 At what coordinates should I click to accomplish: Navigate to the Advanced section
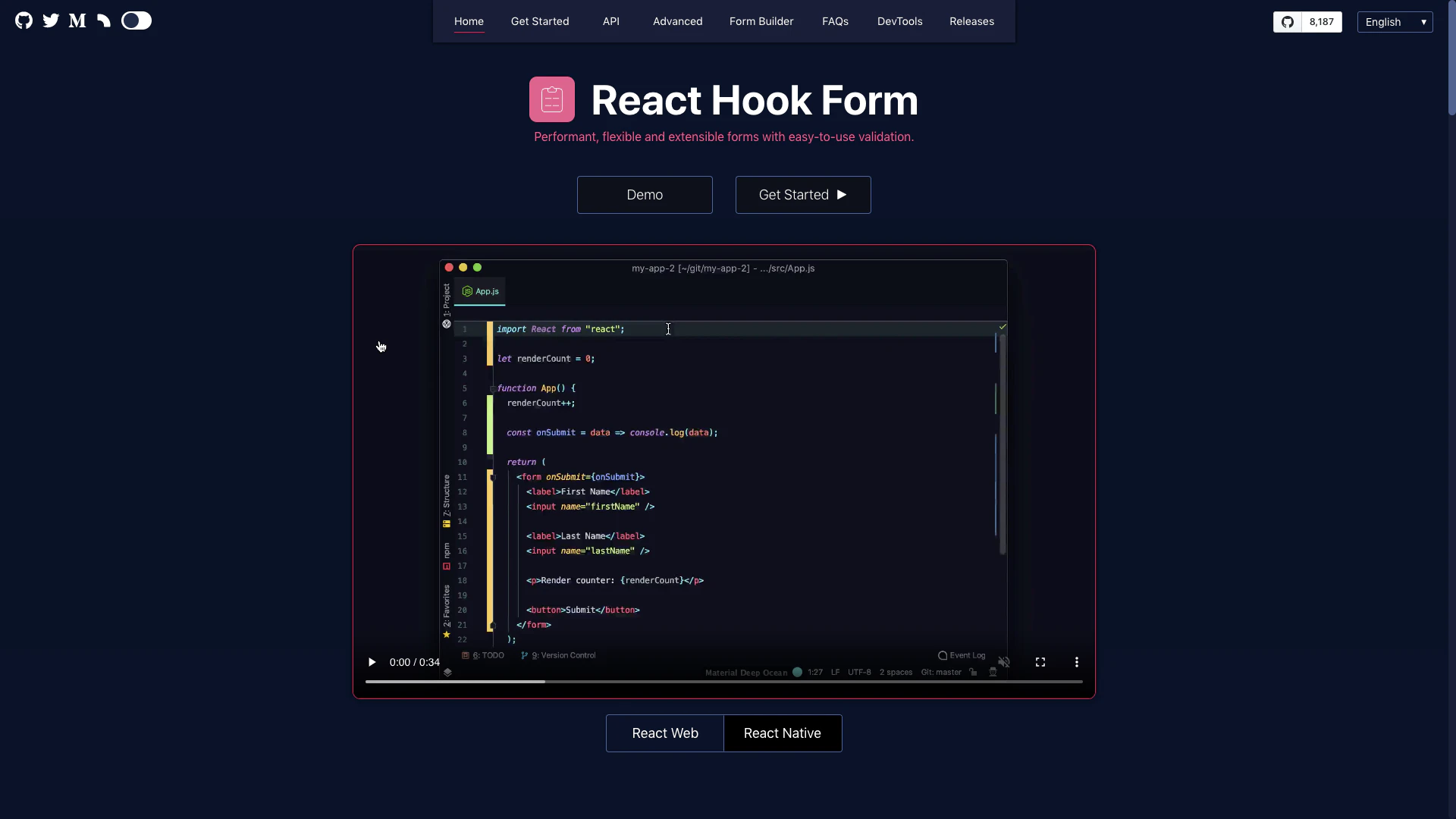[x=677, y=21]
